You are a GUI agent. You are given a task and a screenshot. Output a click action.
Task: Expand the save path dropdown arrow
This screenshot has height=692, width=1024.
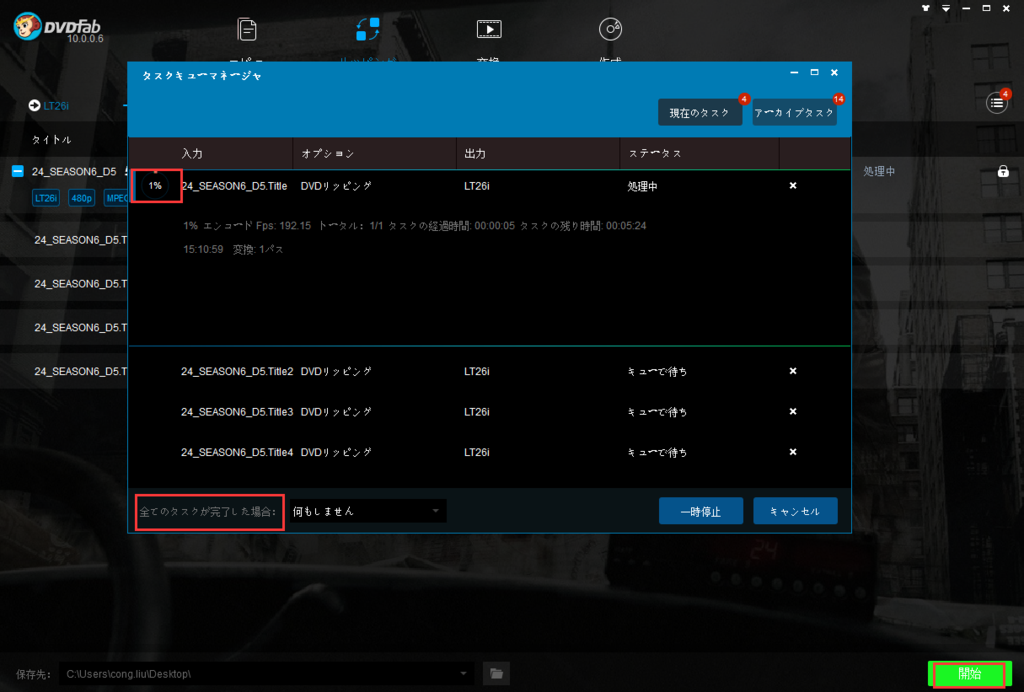(463, 673)
